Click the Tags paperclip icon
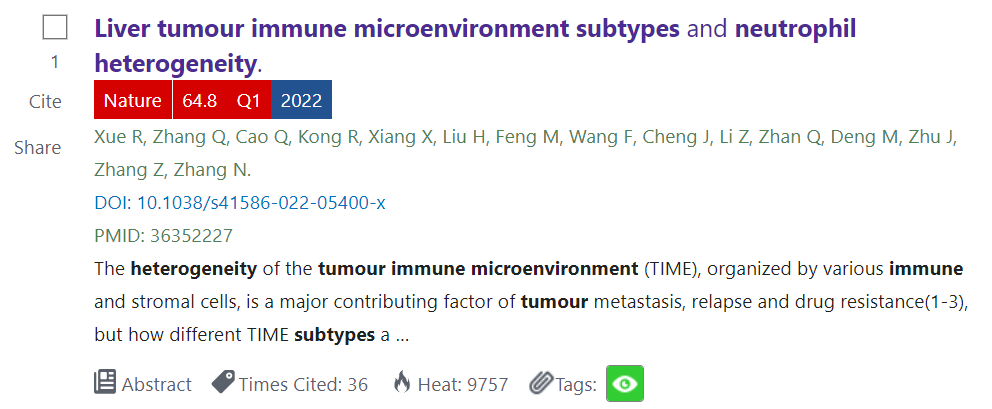Image resolution: width=992 pixels, height=409 pixels. 541,383
